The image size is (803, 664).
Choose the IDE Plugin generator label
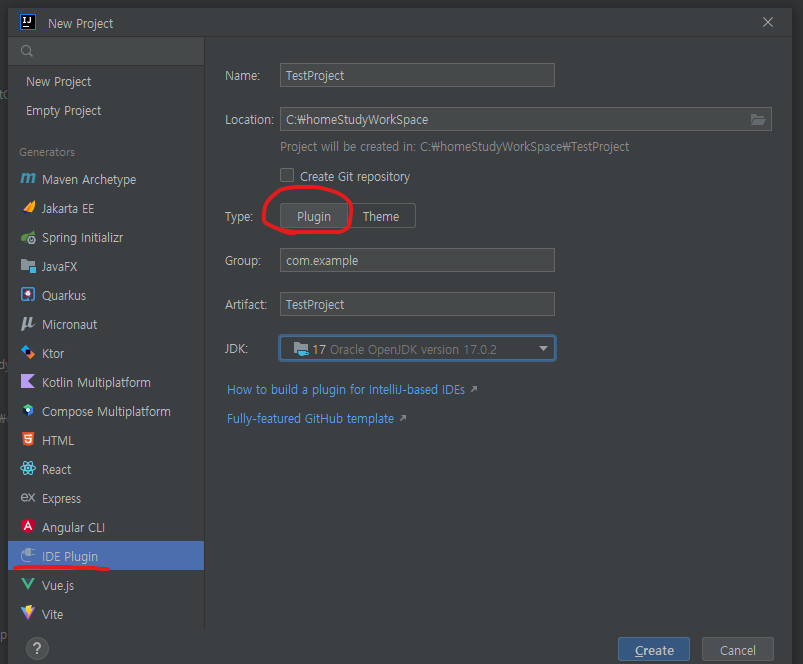(x=70, y=556)
